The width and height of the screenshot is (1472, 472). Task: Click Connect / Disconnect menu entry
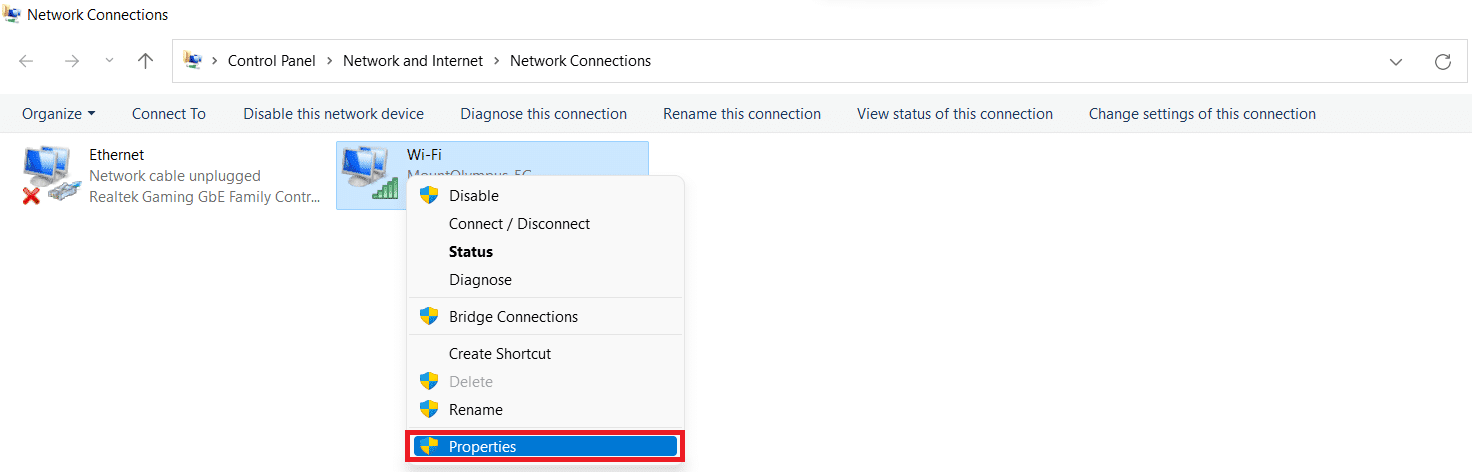point(519,224)
